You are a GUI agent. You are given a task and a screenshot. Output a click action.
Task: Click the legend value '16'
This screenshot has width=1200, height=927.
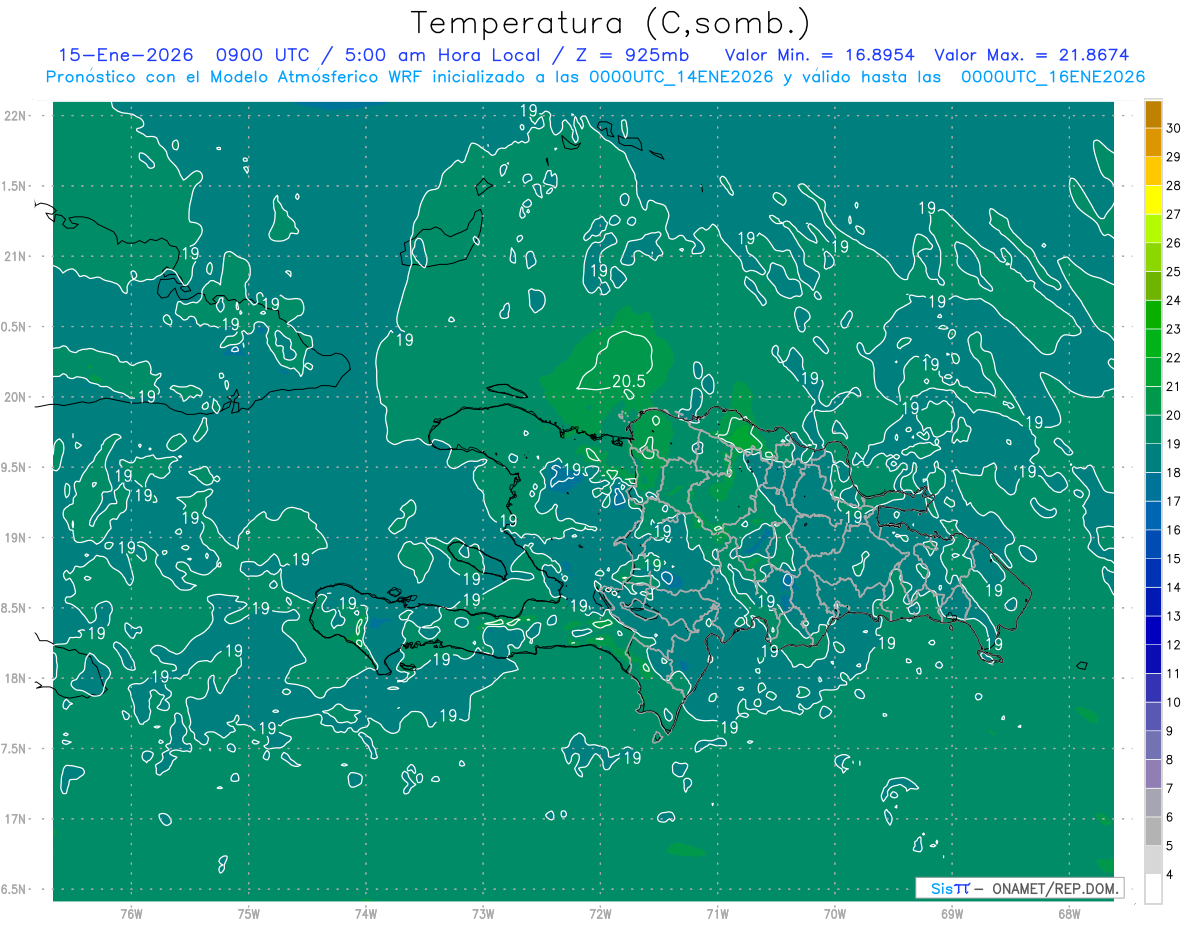point(1174,530)
